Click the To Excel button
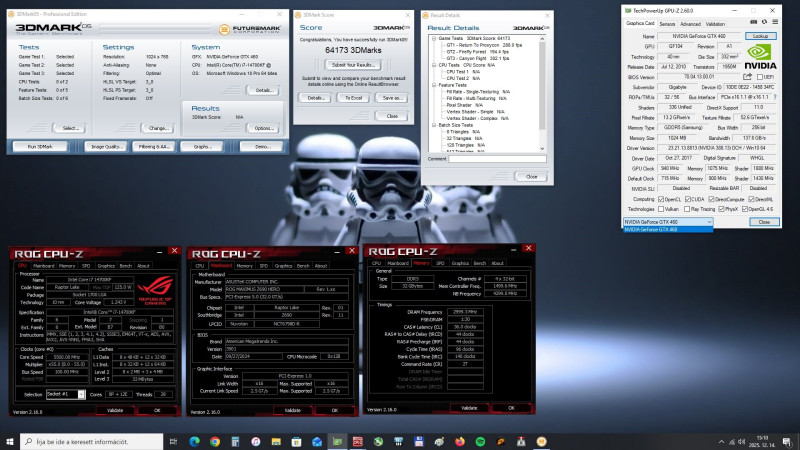The width and height of the screenshot is (800, 450). tap(353, 97)
